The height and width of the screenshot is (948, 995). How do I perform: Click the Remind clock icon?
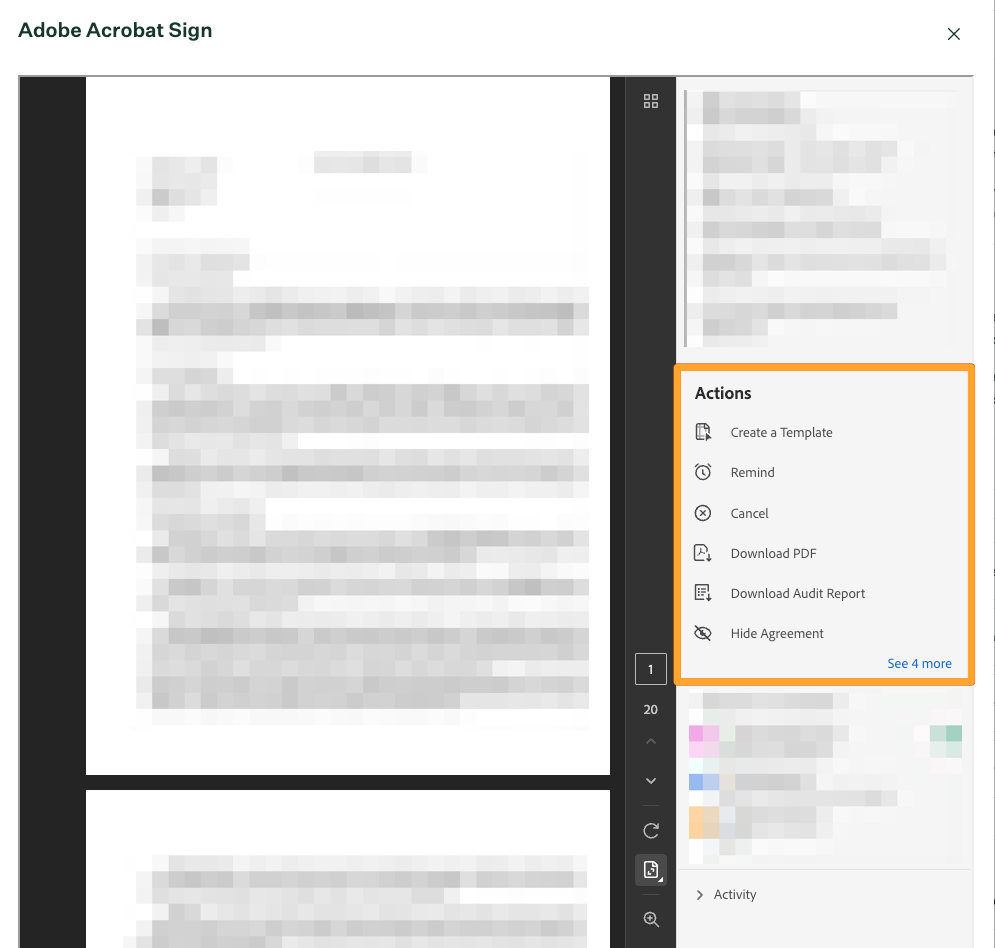pos(703,473)
